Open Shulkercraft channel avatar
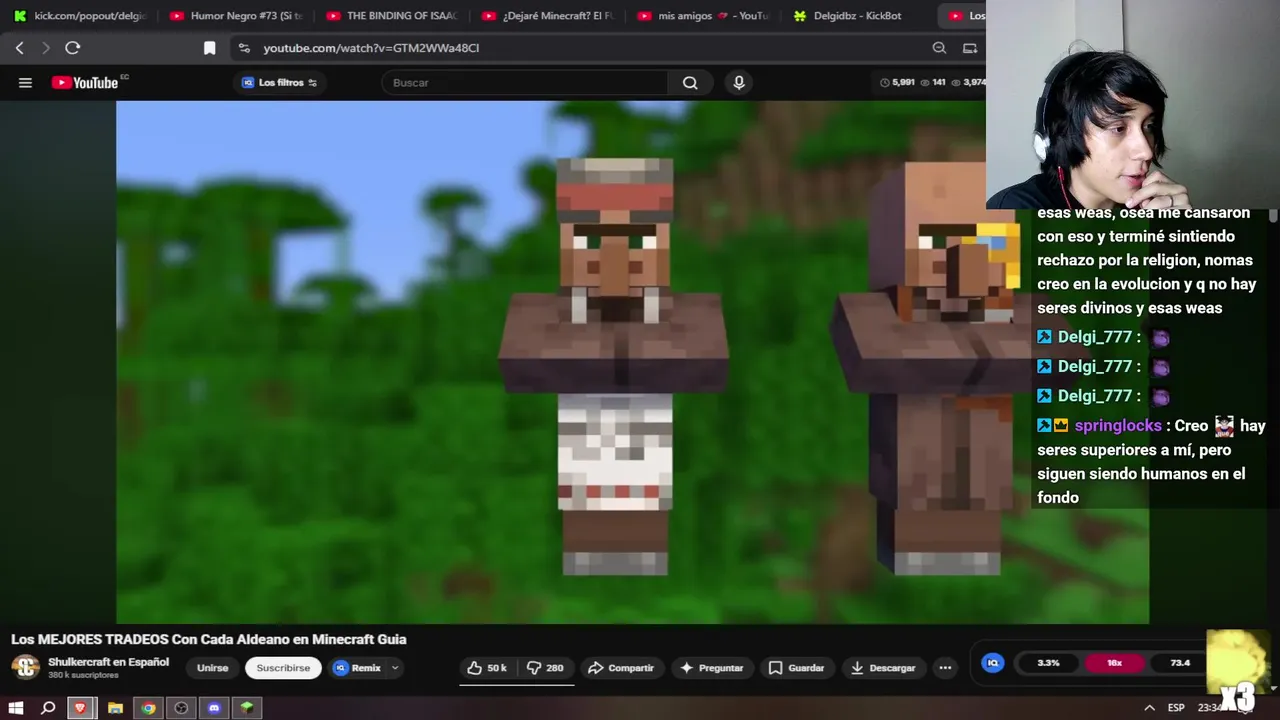This screenshot has height=720, width=1280. pos(25,667)
